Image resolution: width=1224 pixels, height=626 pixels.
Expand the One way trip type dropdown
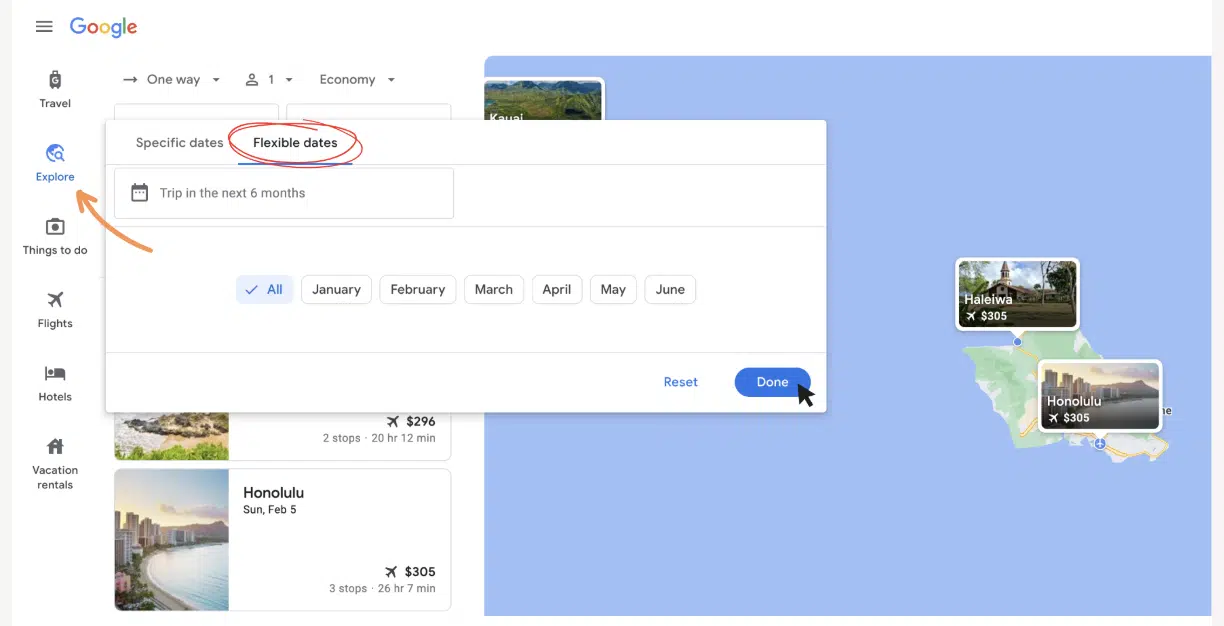pos(172,80)
